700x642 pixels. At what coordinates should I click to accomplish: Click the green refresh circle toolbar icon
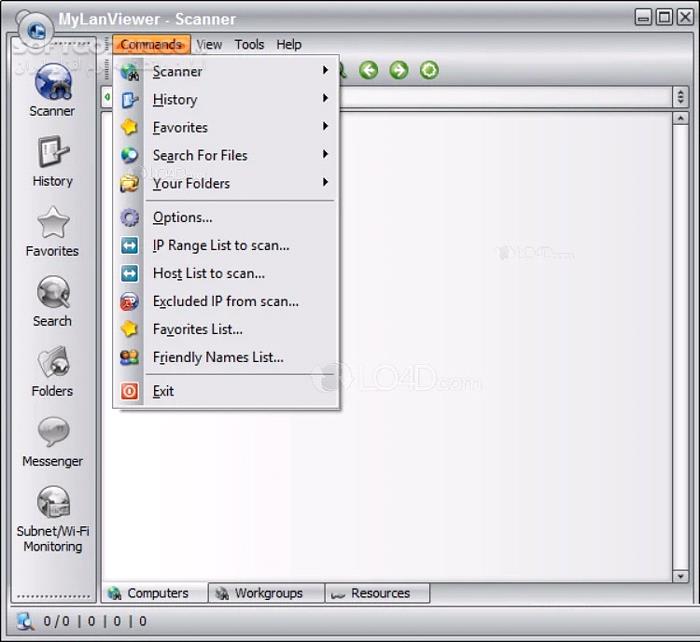(429, 70)
